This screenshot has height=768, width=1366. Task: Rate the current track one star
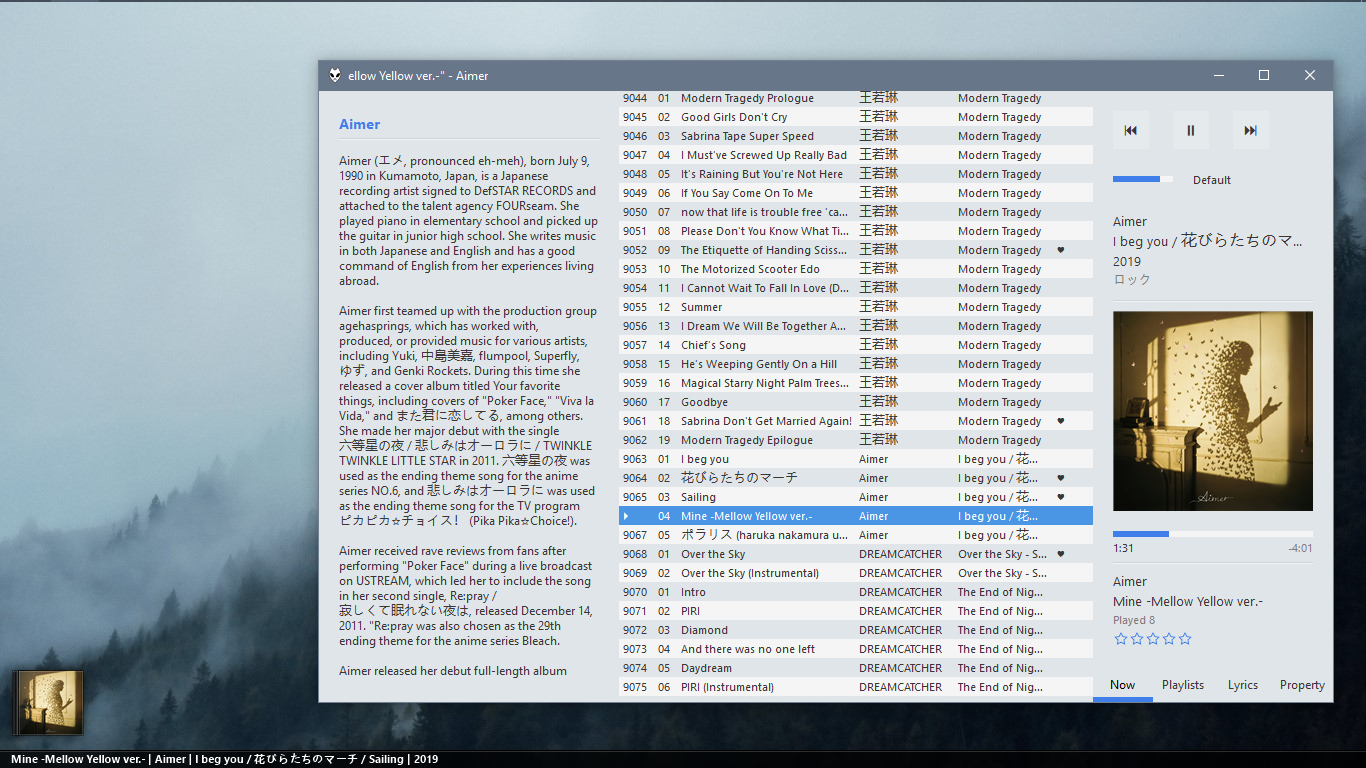[x=1120, y=639]
